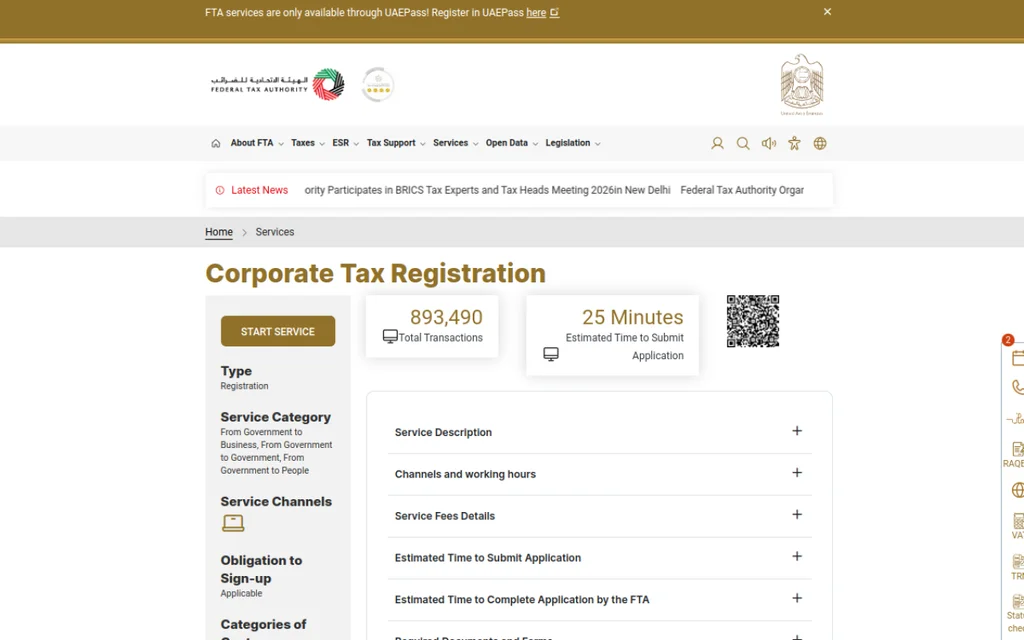Click monitor icon in Estimated Time card
Image resolution: width=1024 pixels, height=640 pixels.
[x=551, y=354]
